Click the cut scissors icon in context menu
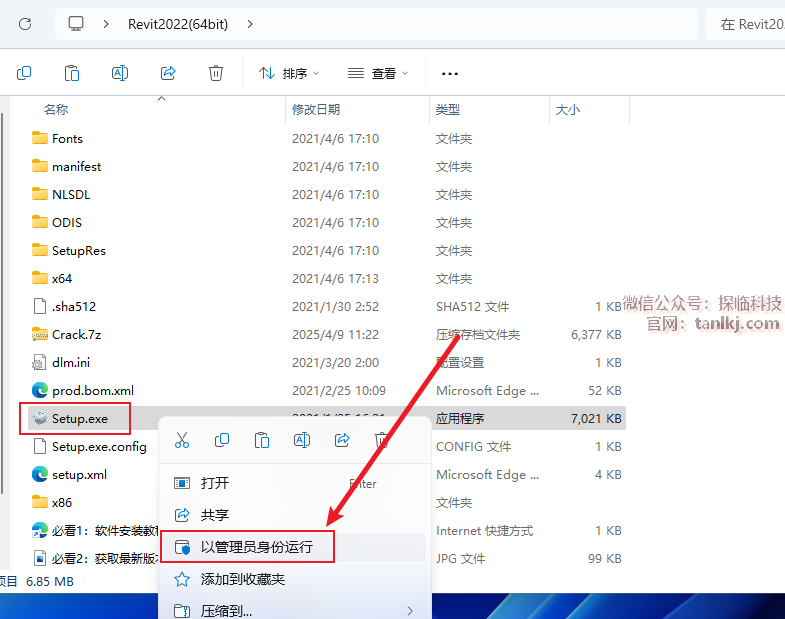Viewport: 785px width, 619px height. [x=182, y=440]
